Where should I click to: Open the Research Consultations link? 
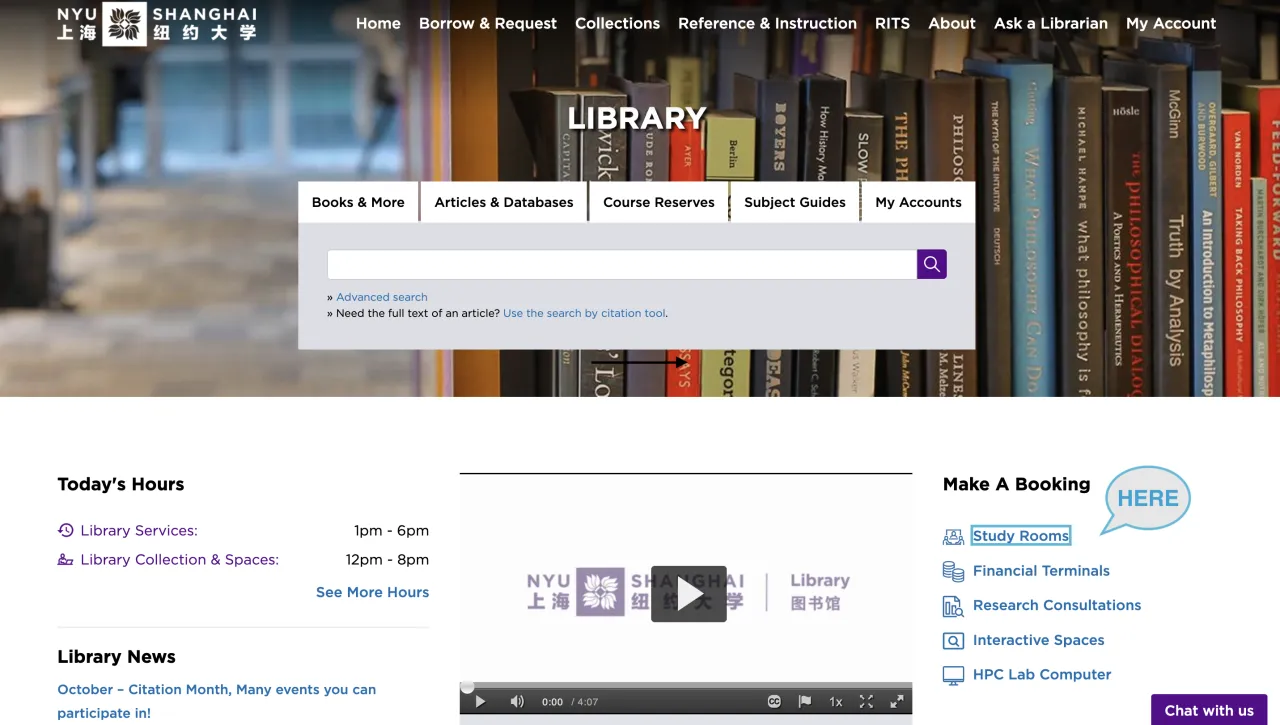click(1057, 605)
